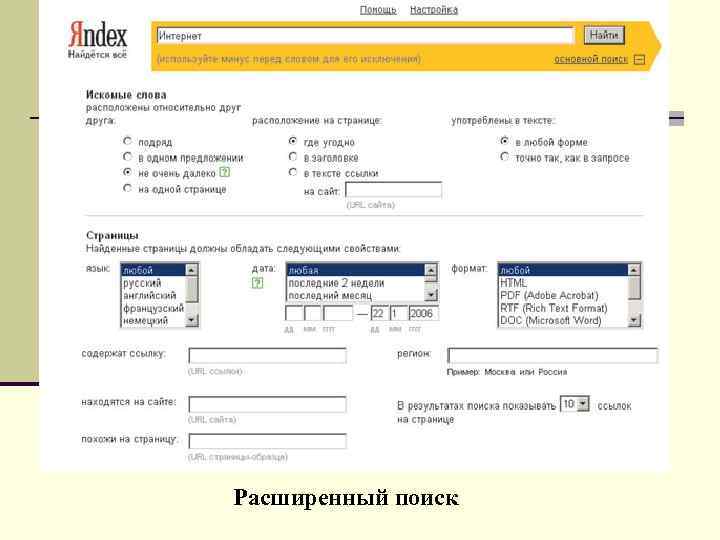Open the date help question-mark icon
The width and height of the screenshot is (720, 540).
point(257,283)
